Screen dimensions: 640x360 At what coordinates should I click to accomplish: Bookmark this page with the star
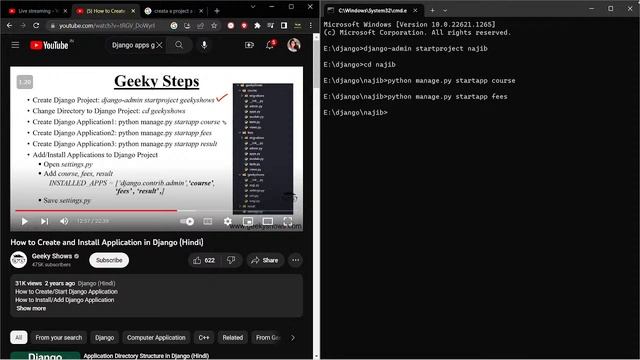[x=214, y=25]
